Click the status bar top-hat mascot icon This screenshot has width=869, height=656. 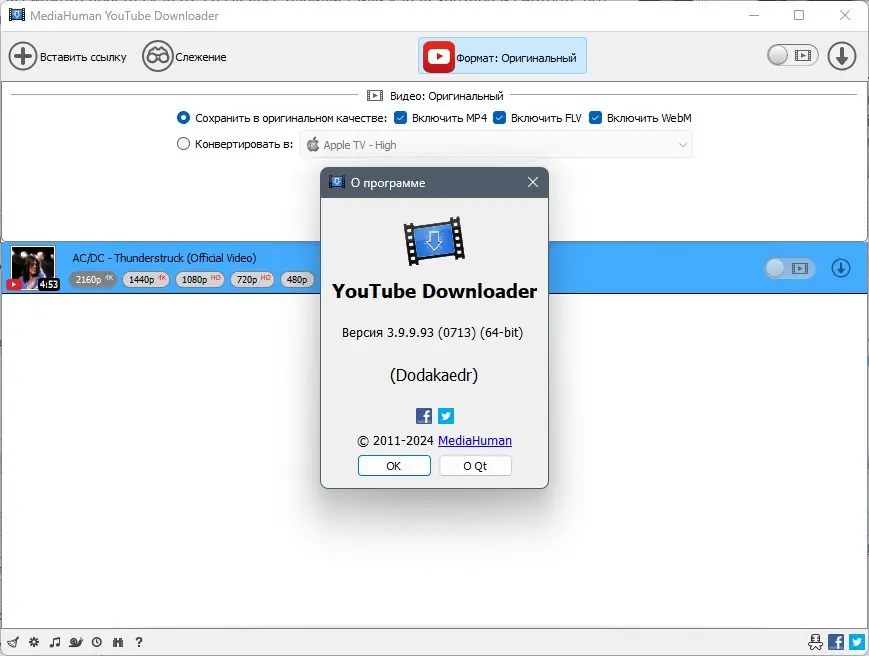pyautogui.click(x=815, y=642)
